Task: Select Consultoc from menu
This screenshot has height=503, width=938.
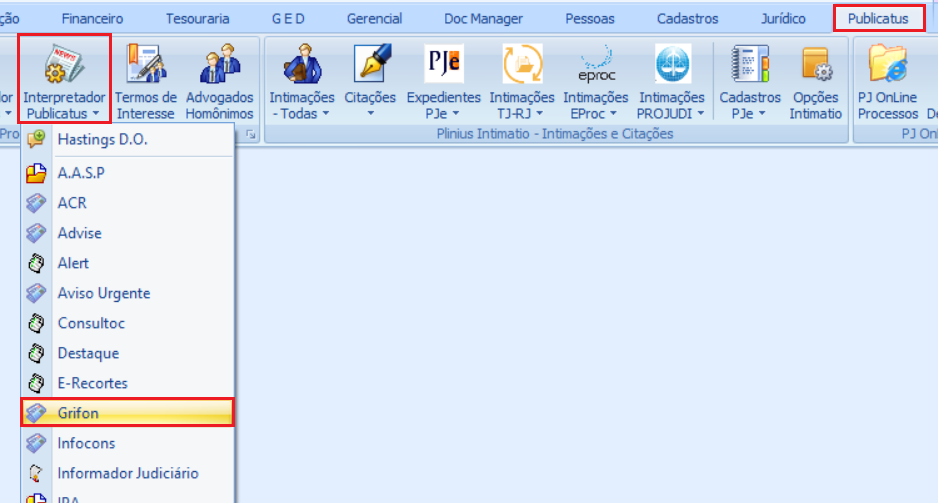Action: tap(127, 323)
